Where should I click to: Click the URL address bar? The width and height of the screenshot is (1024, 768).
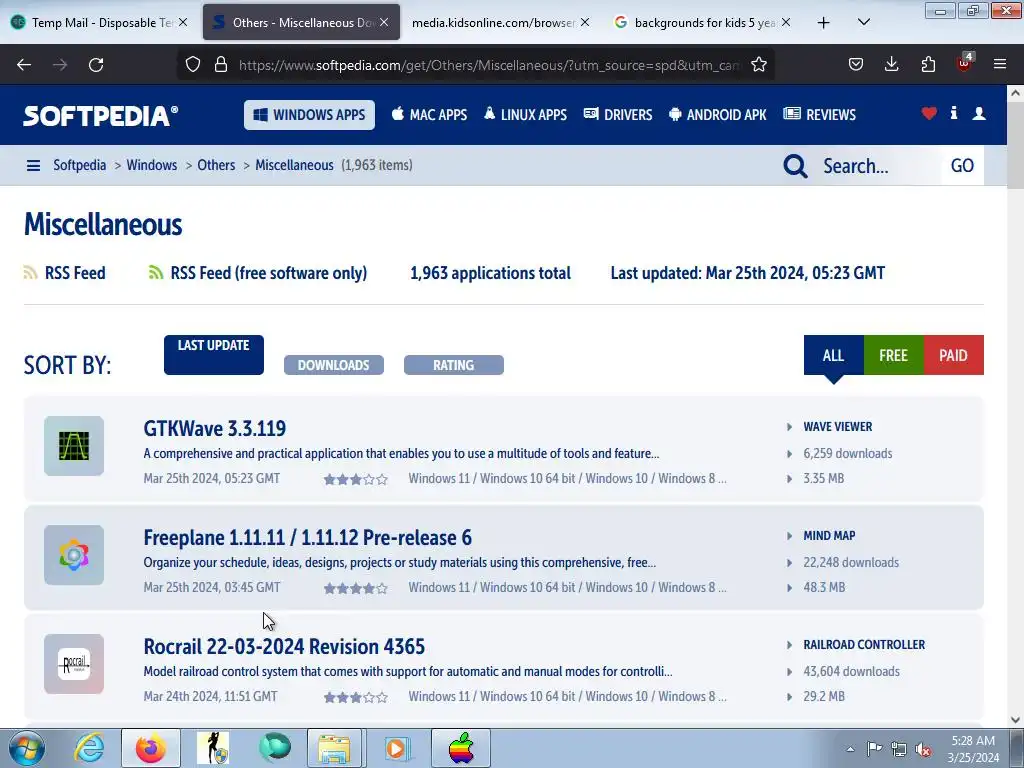[490, 65]
